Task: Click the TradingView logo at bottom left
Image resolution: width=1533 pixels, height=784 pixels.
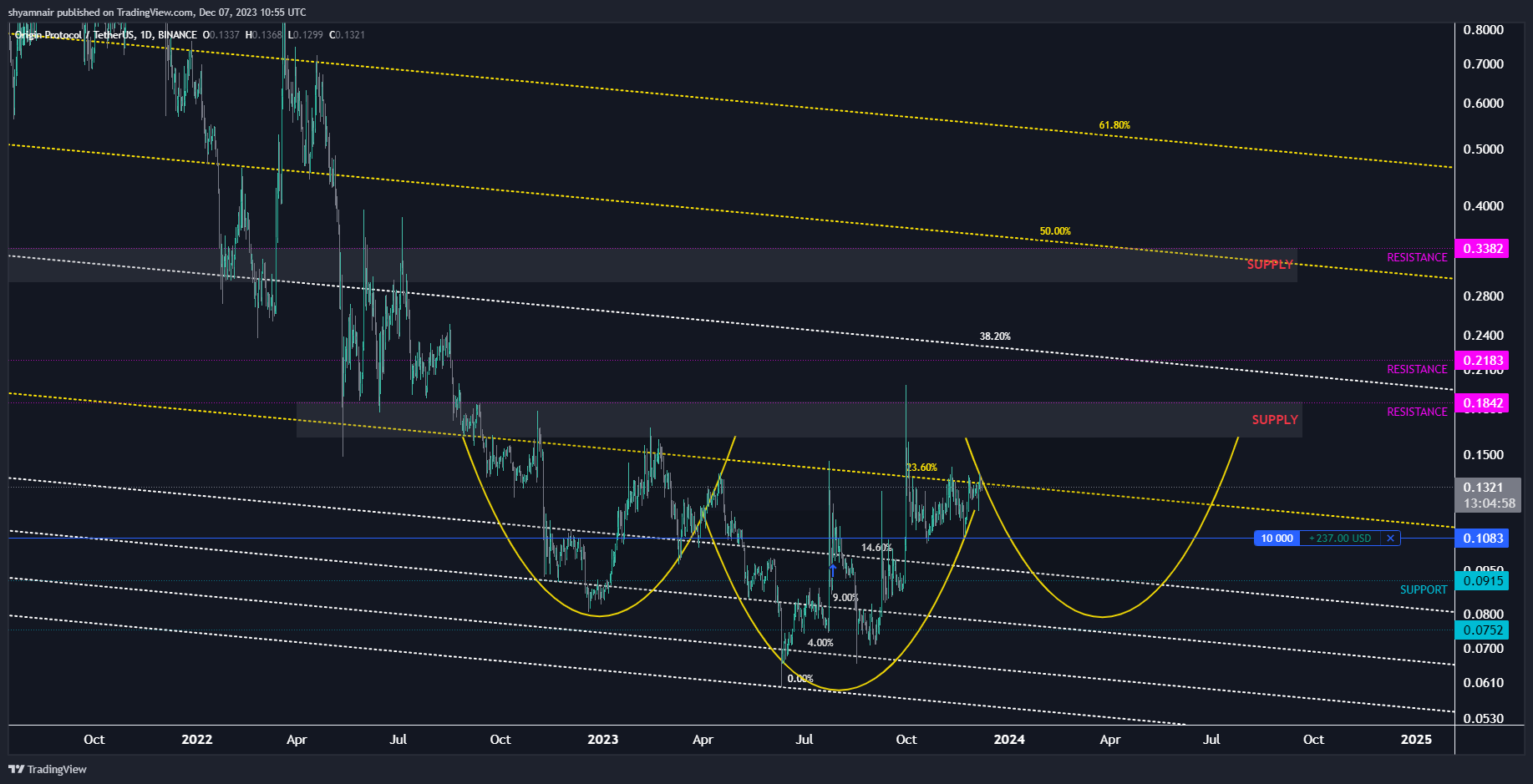Action: click(x=48, y=769)
